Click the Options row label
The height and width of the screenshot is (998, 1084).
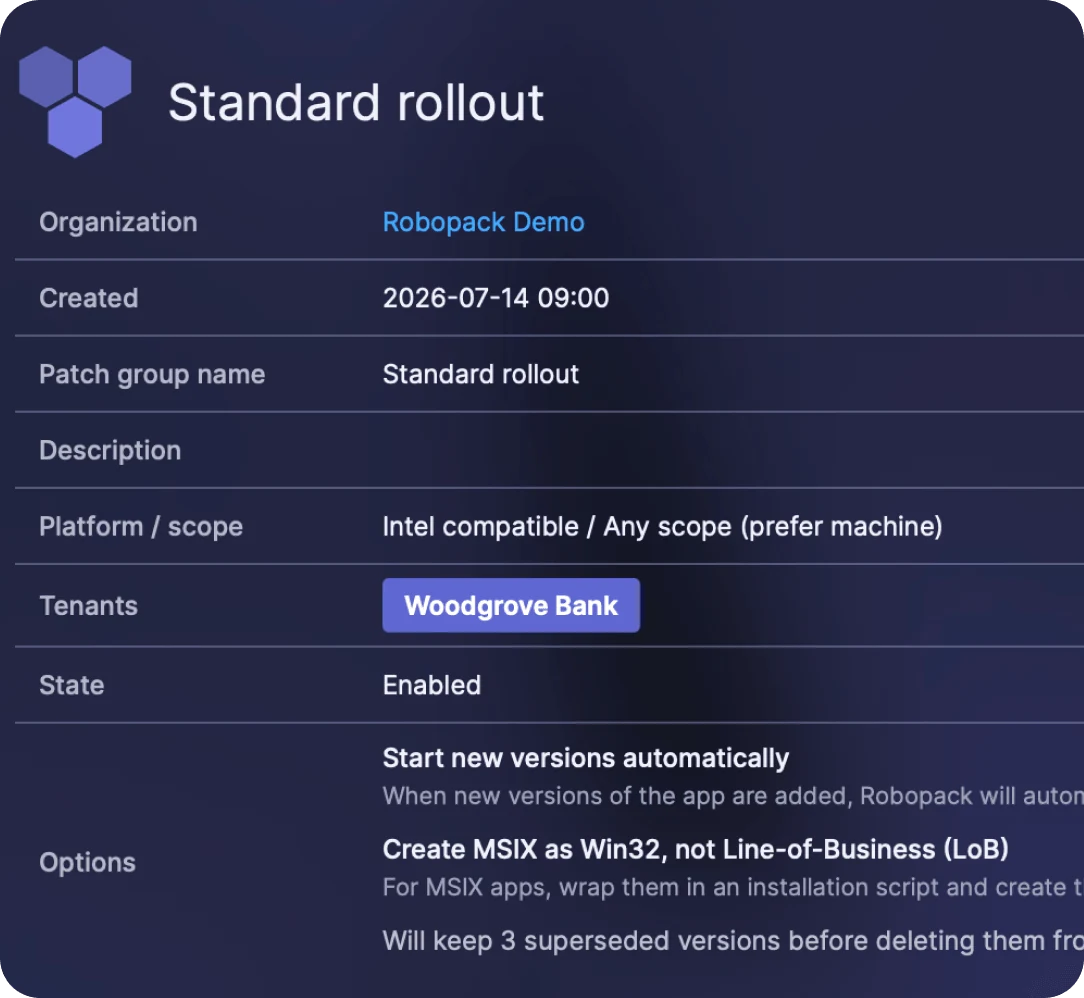click(x=87, y=863)
